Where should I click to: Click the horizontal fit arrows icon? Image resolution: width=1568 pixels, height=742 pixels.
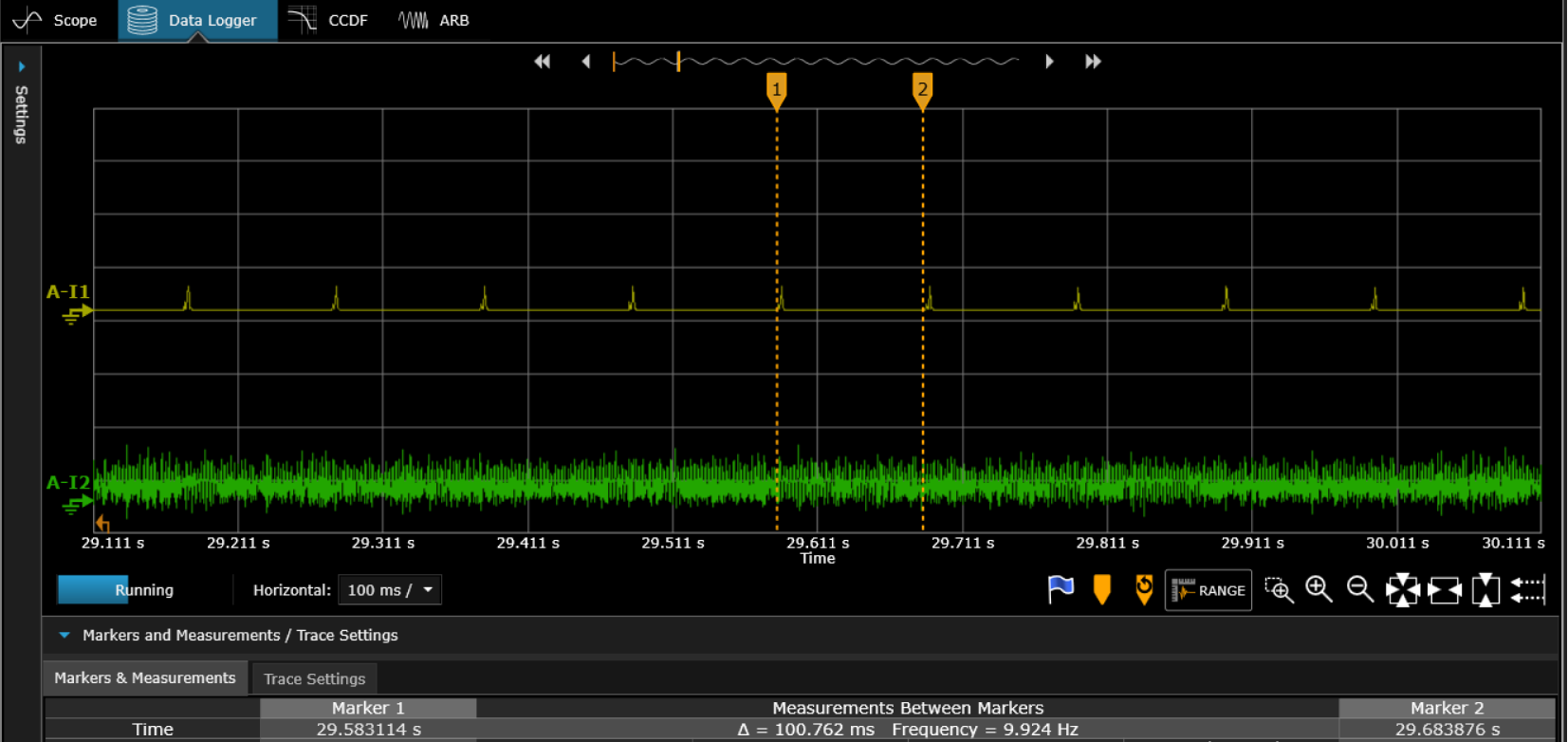click(x=1444, y=590)
